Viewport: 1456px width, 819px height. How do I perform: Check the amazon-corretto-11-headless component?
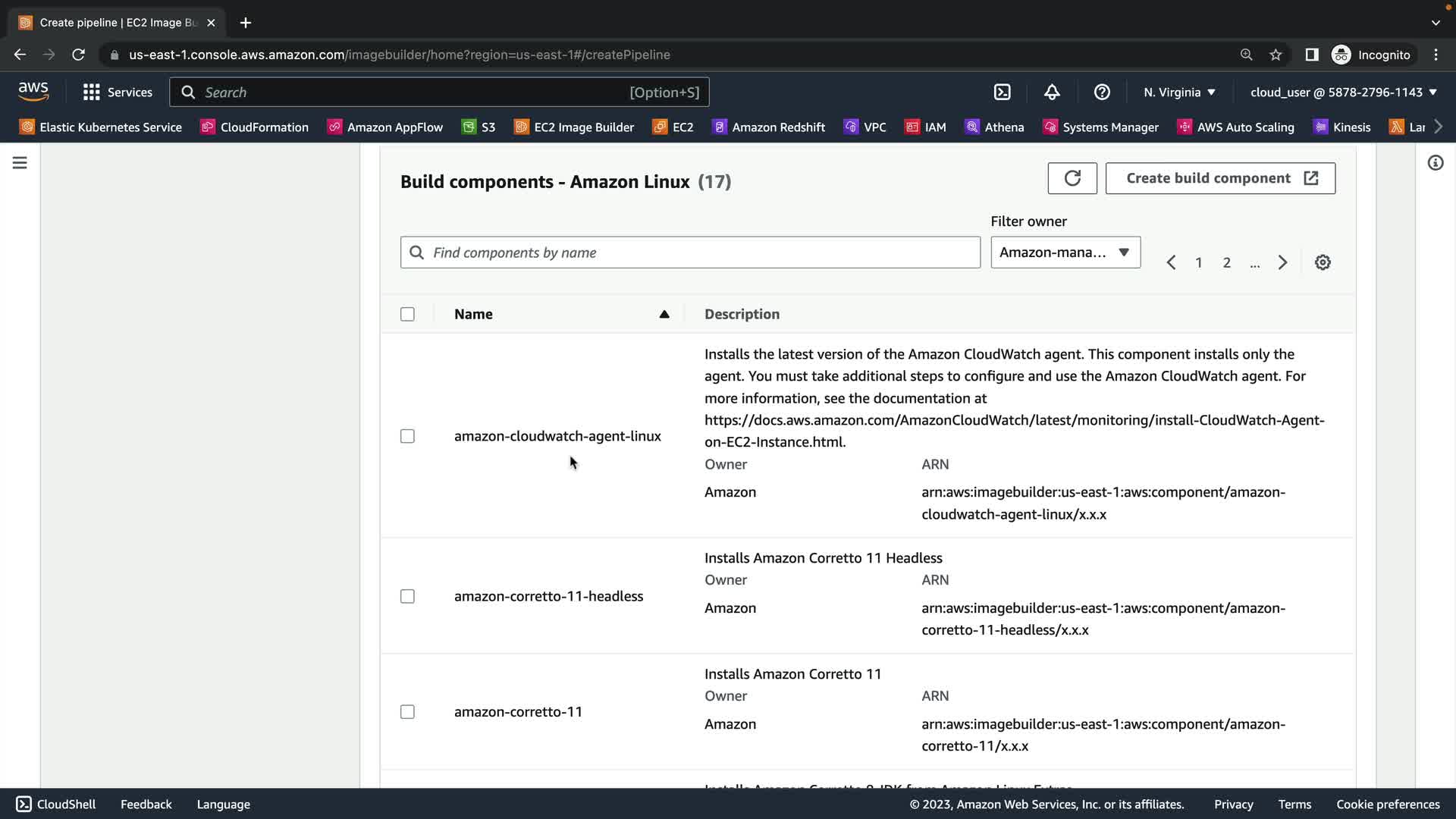coord(407,596)
